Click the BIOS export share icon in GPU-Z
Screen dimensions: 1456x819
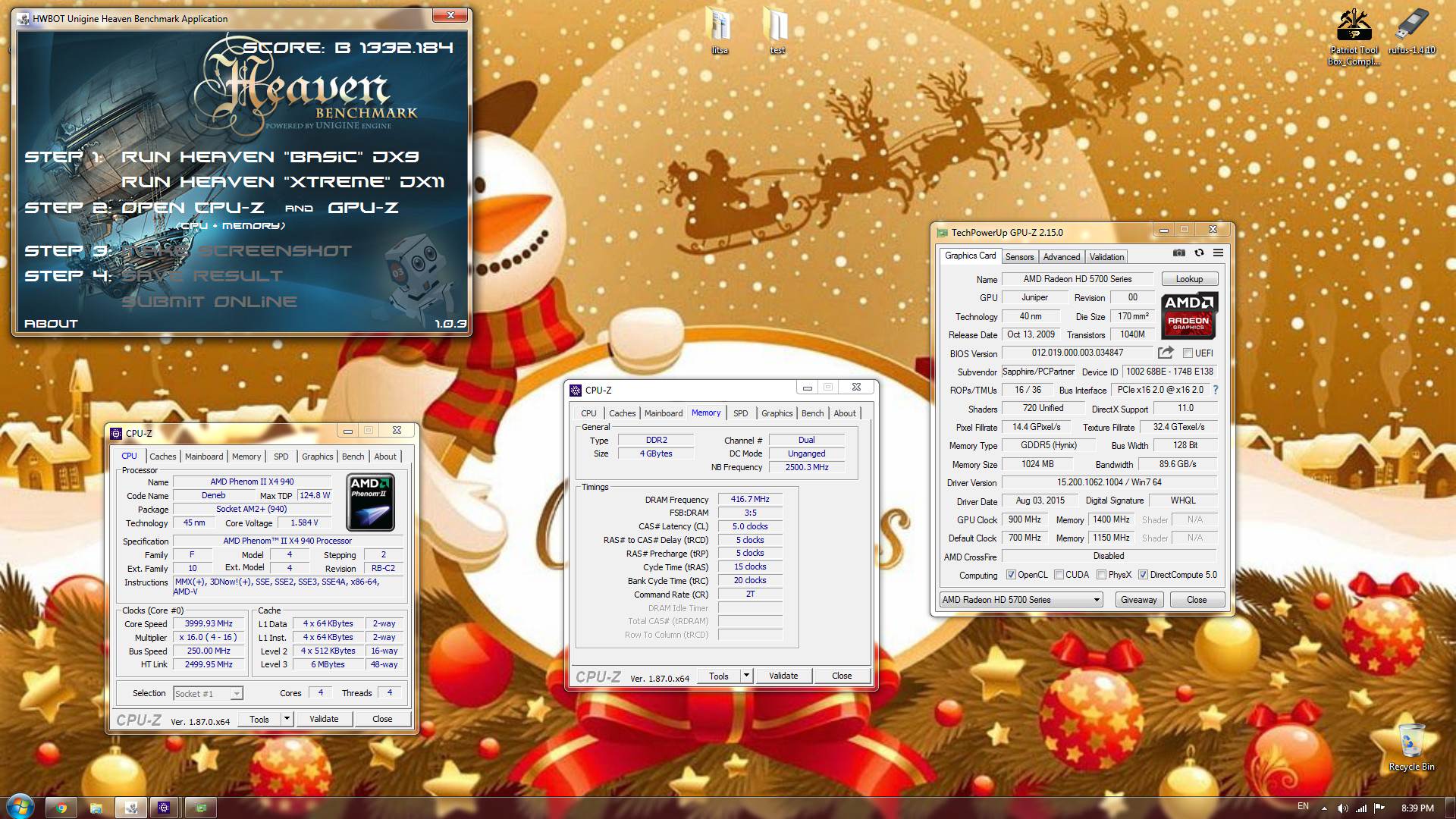[x=1166, y=353]
